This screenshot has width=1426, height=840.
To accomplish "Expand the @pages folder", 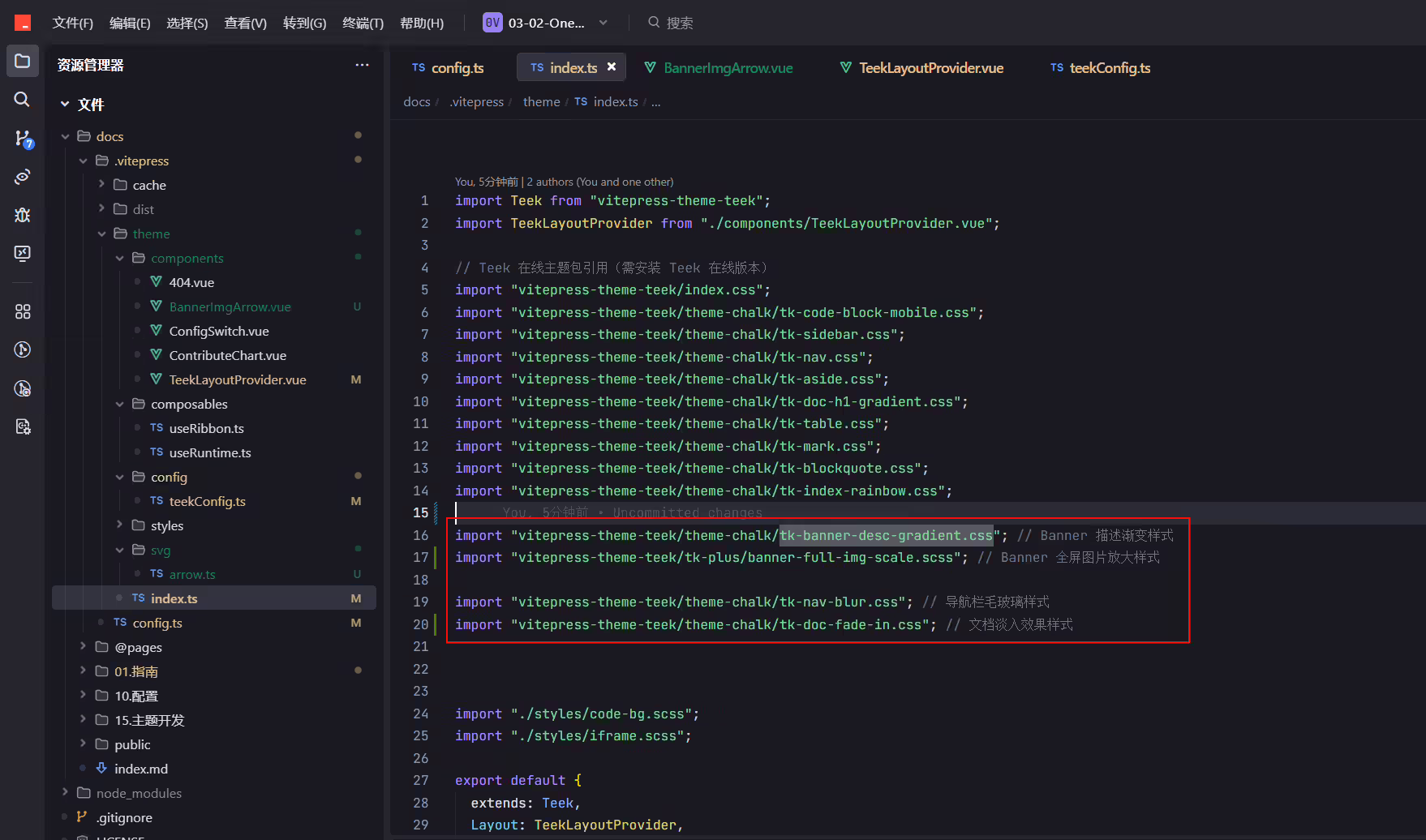I will [83, 647].
